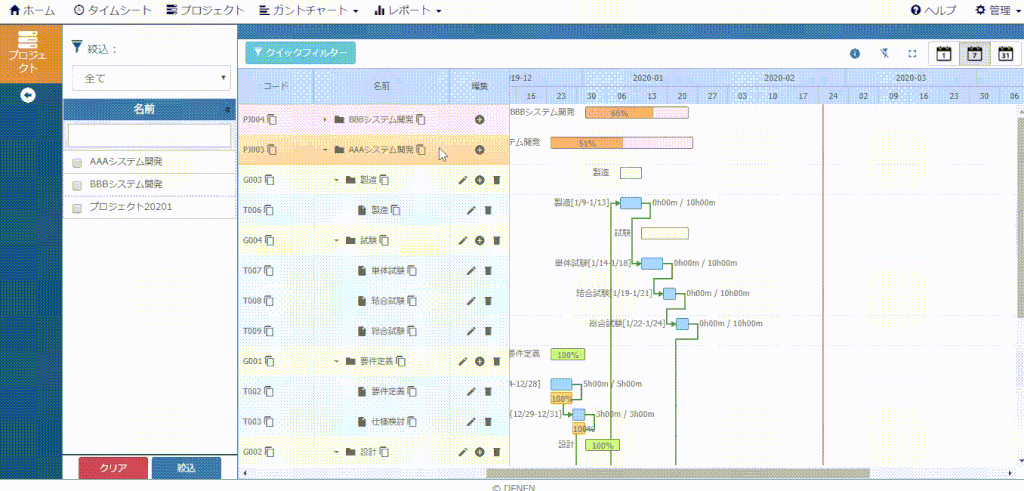The height and width of the screenshot is (491, 1024).
Task: Collapse the 試験 group G004
Action: tap(338, 240)
